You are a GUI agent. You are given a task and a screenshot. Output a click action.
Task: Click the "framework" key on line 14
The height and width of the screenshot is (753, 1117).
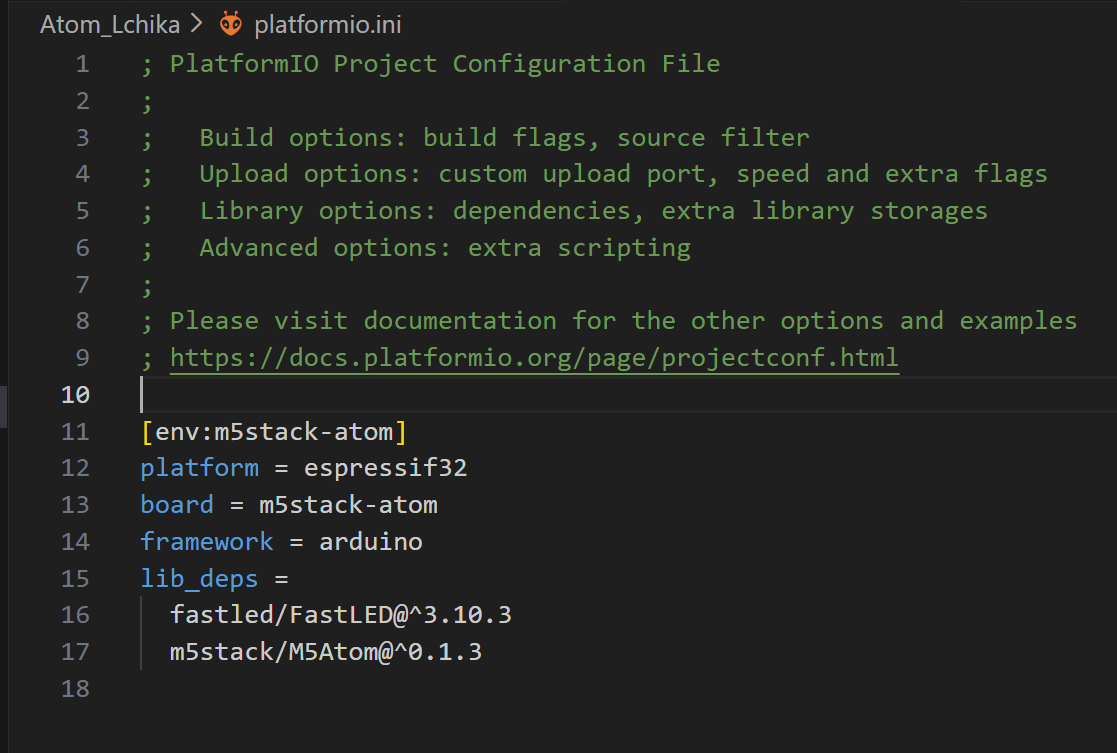(207, 542)
